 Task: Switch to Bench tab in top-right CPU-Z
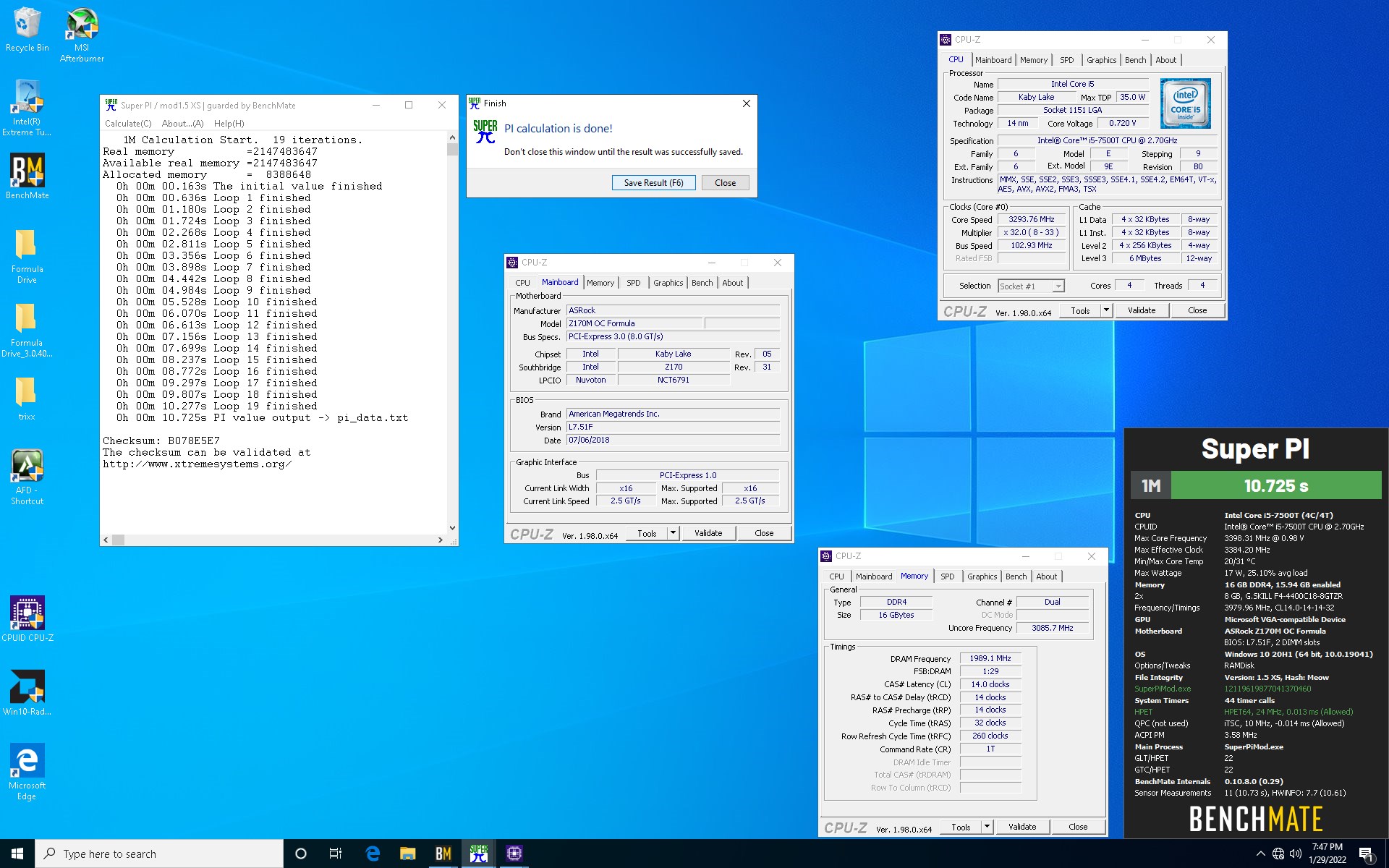pos(1135,60)
